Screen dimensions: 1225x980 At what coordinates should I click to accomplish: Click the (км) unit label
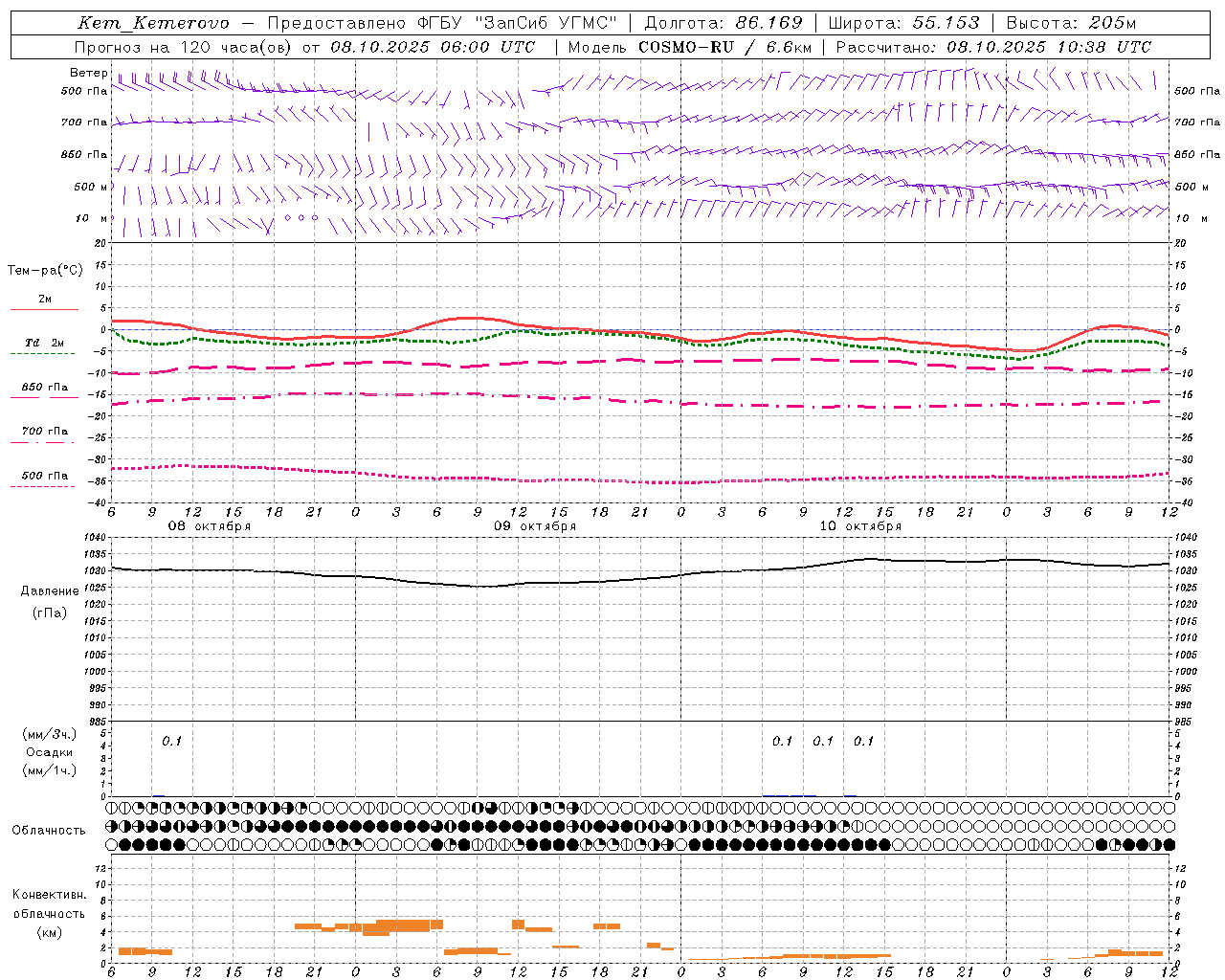pyautogui.click(x=50, y=931)
